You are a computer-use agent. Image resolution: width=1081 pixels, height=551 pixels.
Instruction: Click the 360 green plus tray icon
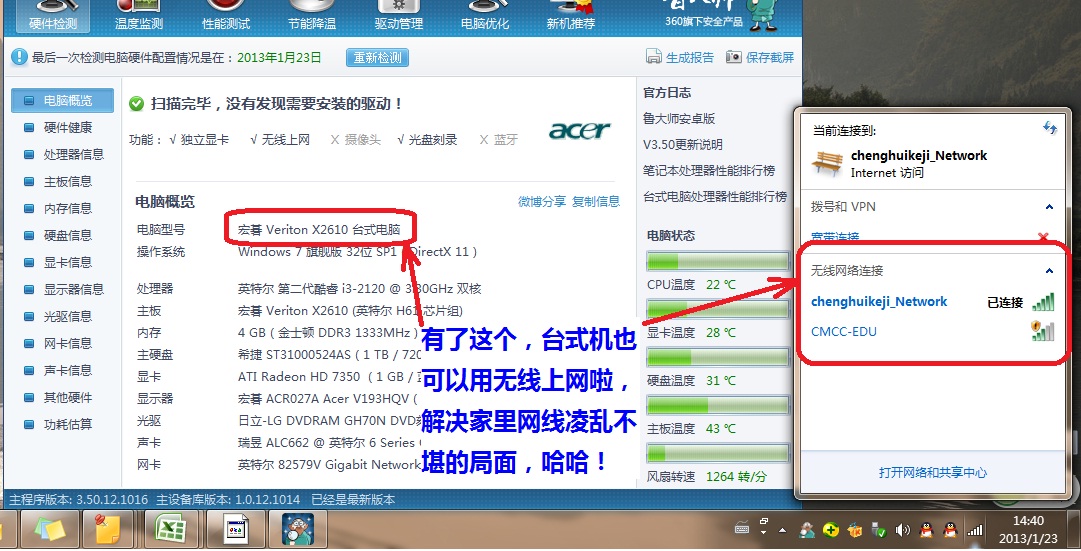pos(831,530)
